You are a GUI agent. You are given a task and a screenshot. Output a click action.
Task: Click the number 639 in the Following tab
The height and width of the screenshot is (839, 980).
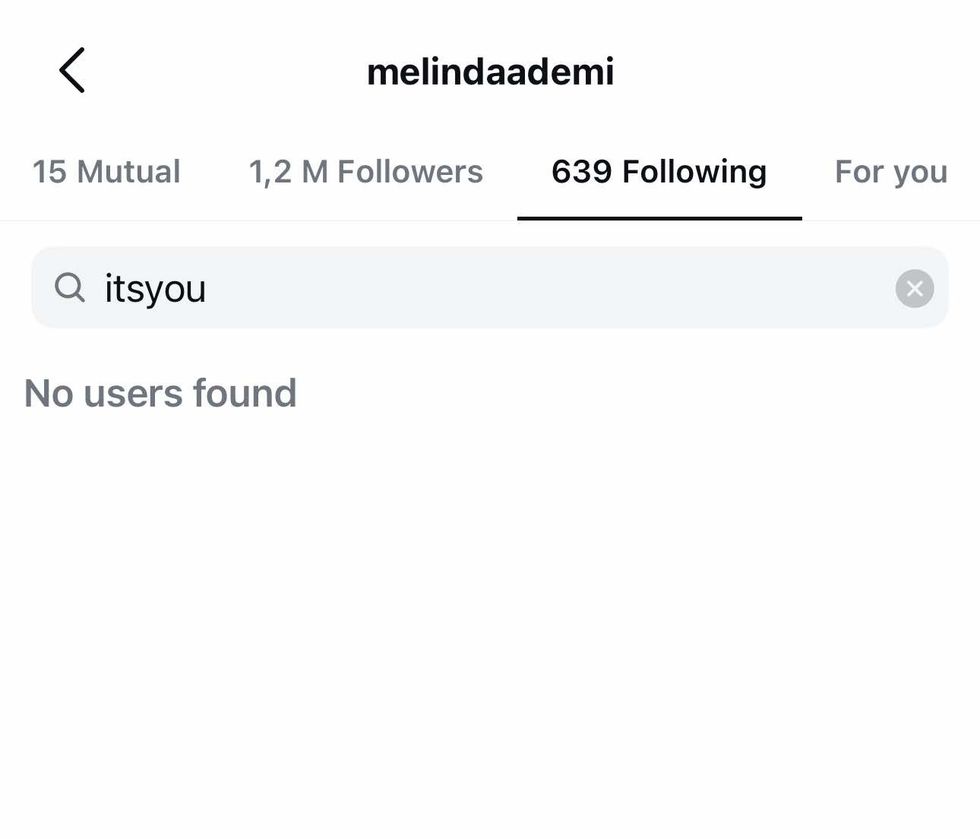pyautogui.click(x=581, y=172)
